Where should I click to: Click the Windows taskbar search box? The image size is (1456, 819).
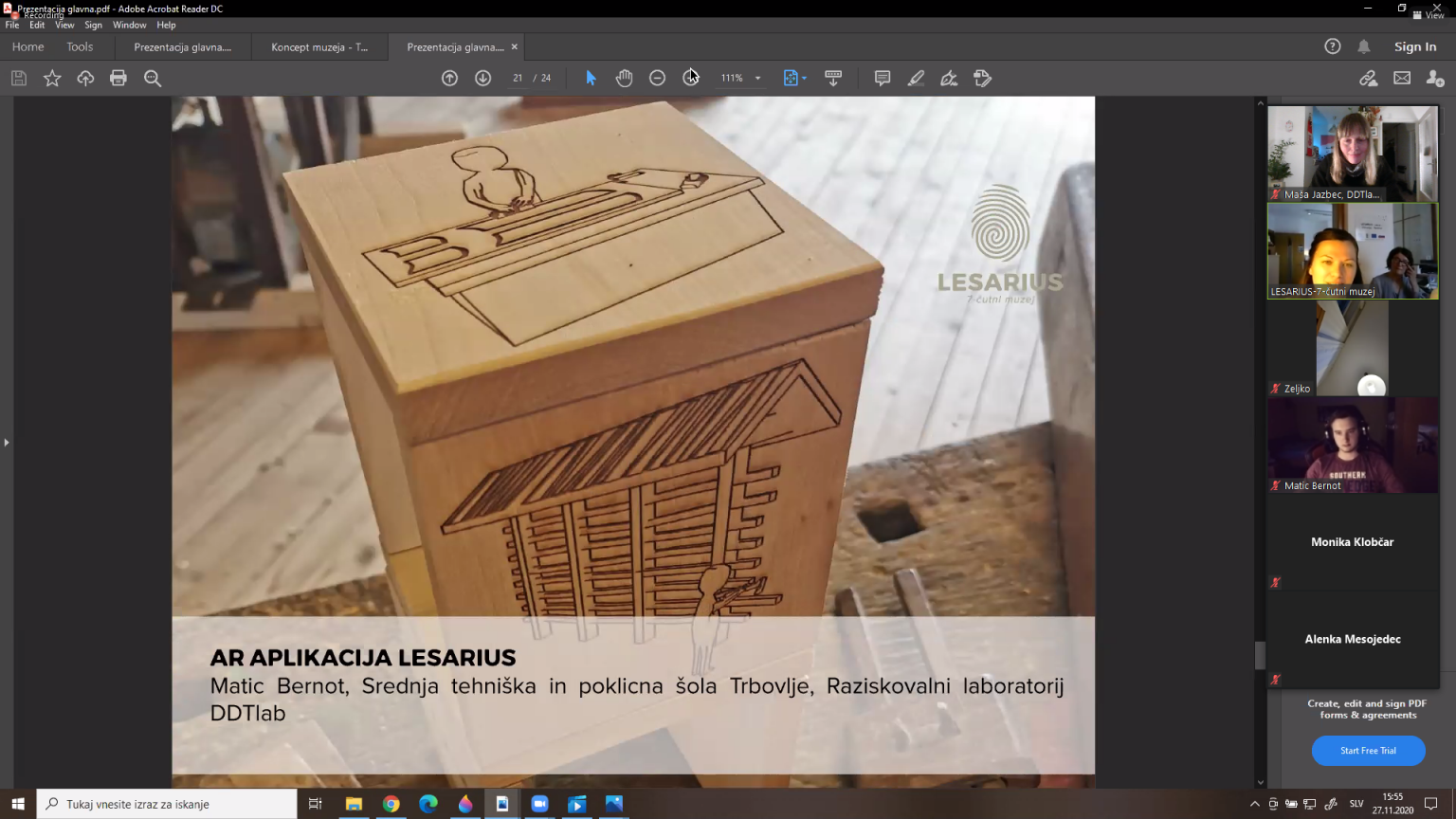(x=167, y=804)
